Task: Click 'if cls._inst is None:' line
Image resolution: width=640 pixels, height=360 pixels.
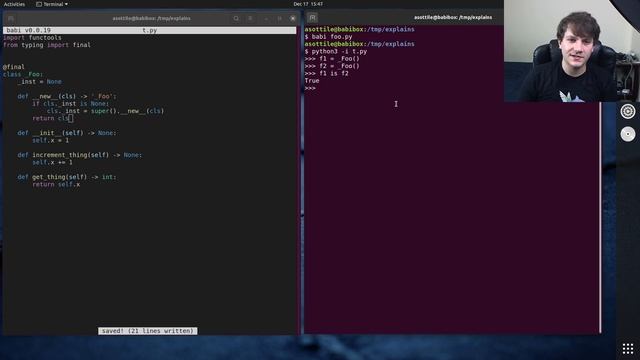Action: point(71,104)
